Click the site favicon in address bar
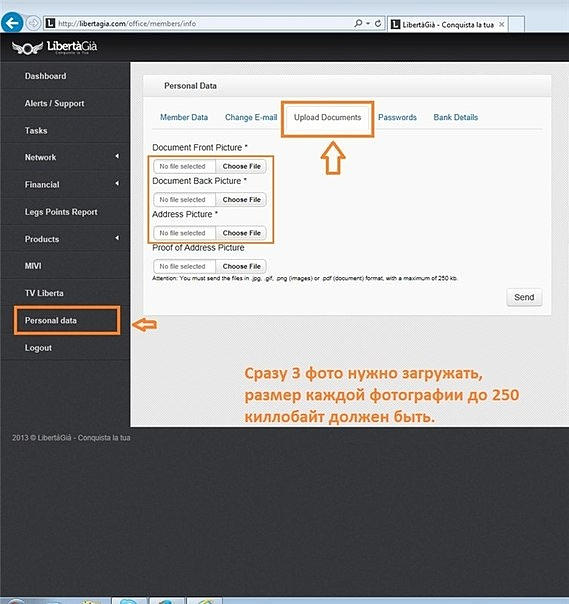This screenshot has width=569, height=604. coord(50,23)
